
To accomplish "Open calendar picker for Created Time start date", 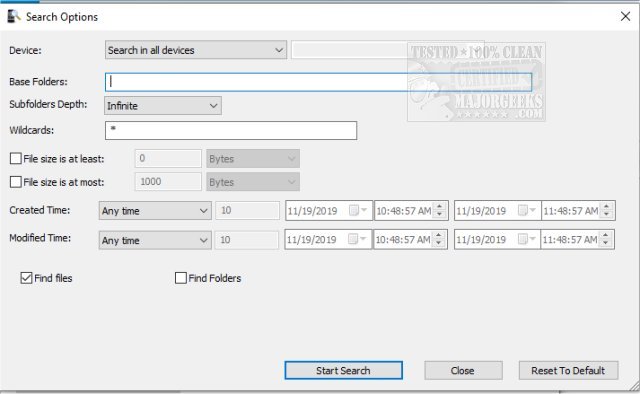I will pos(358,210).
